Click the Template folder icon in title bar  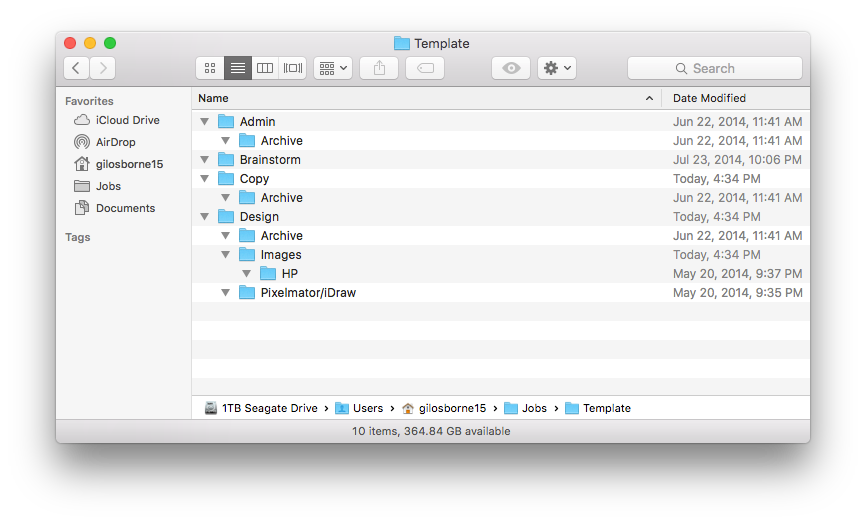pos(402,43)
